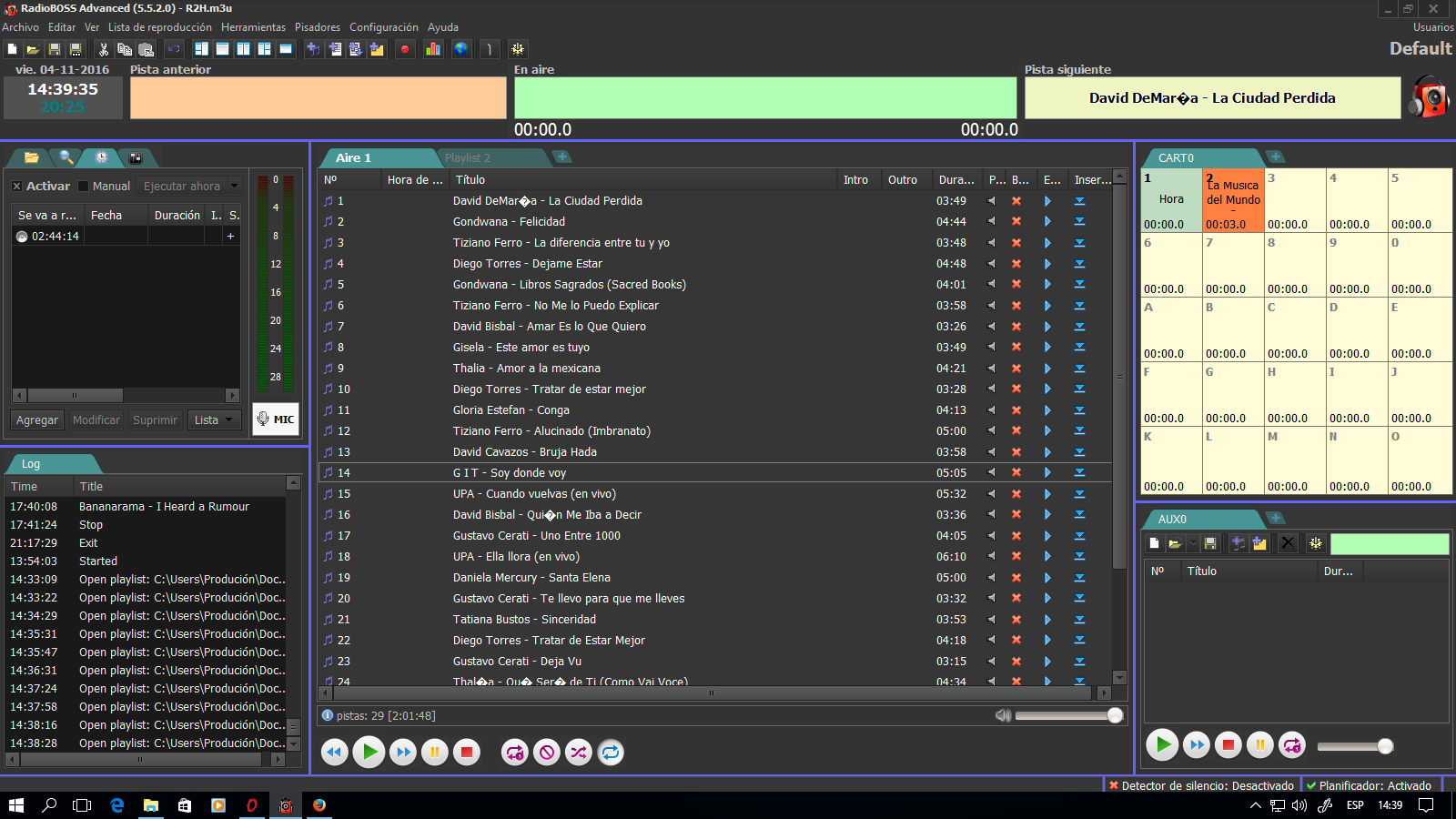This screenshot has height=819, width=1456.
Task: Click the AUX0 save disk icon
Action: [1210, 543]
